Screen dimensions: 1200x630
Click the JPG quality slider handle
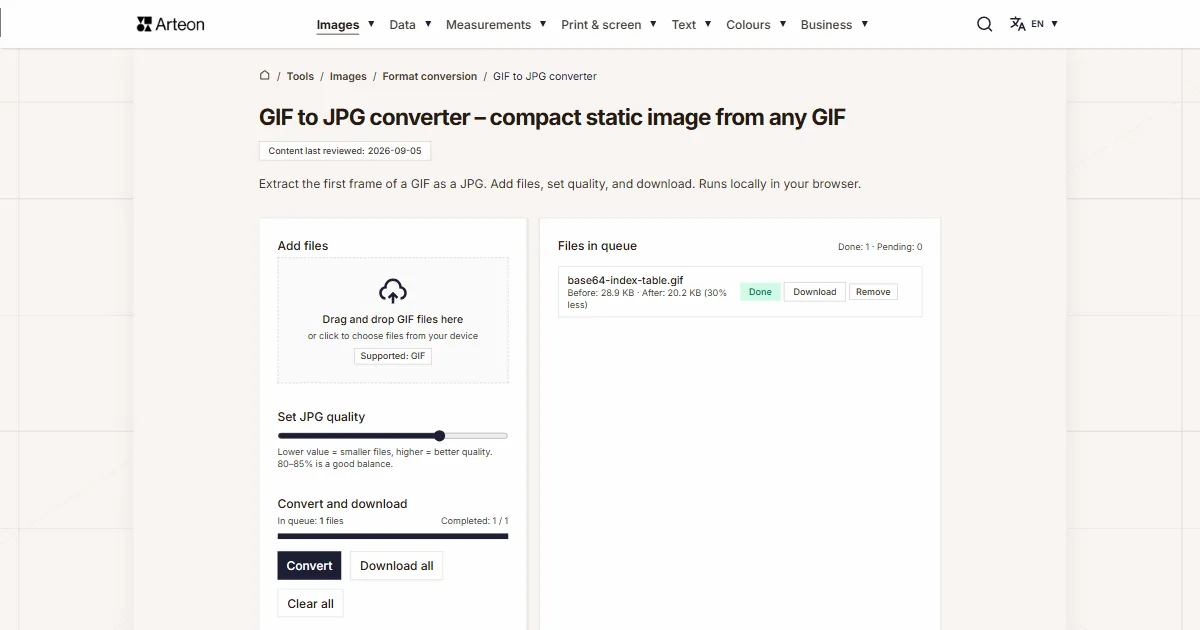[x=440, y=436]
